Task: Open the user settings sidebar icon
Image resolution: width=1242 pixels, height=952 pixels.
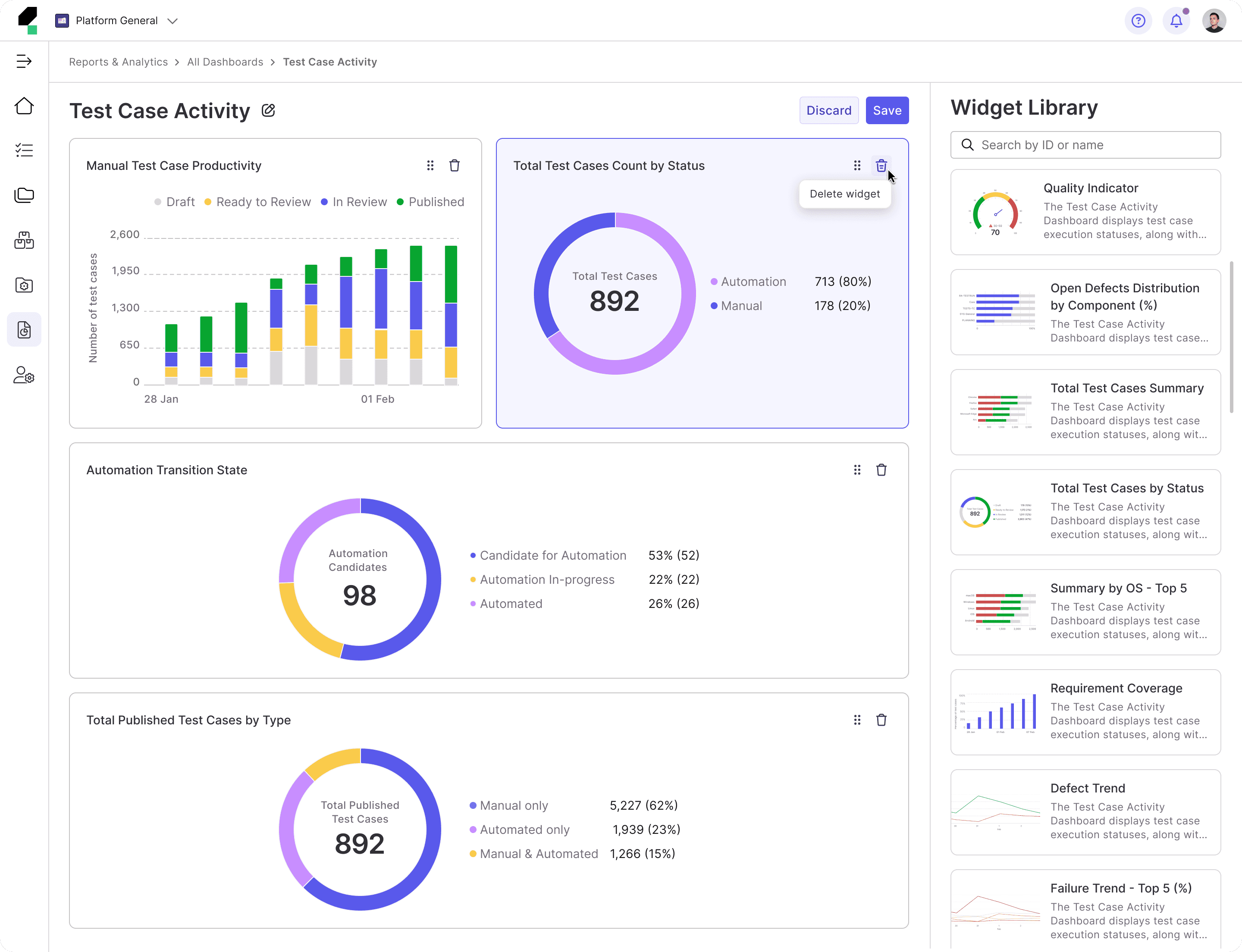Action: point(24,375)
